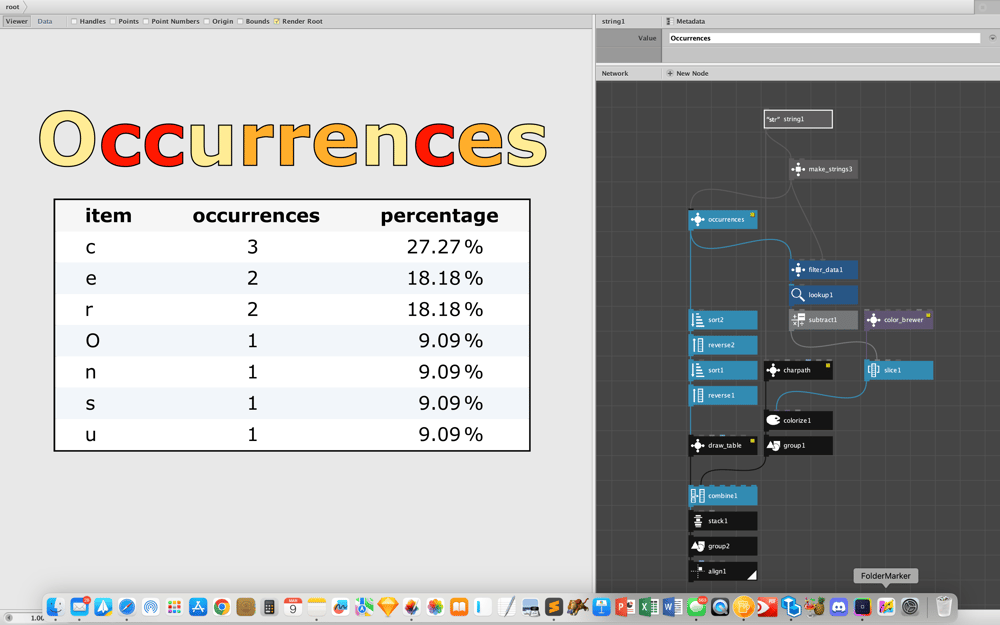
Task: Enable the Origin checkbox
Action: (x=207, y=21)
